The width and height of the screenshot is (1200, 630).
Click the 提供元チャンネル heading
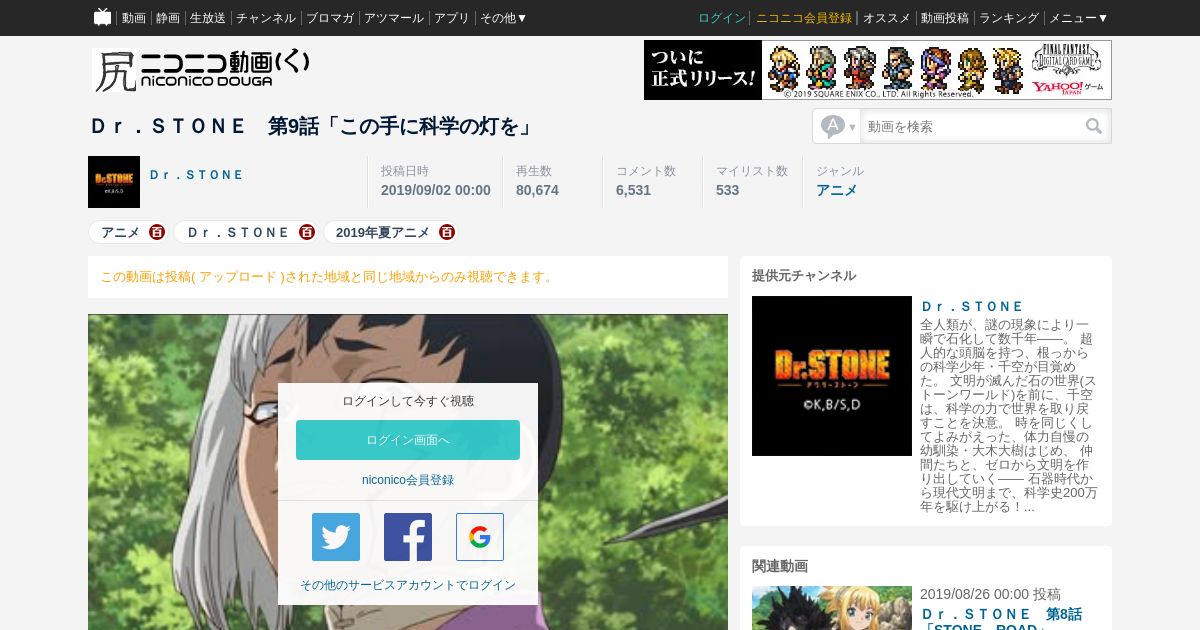[804, 275]
